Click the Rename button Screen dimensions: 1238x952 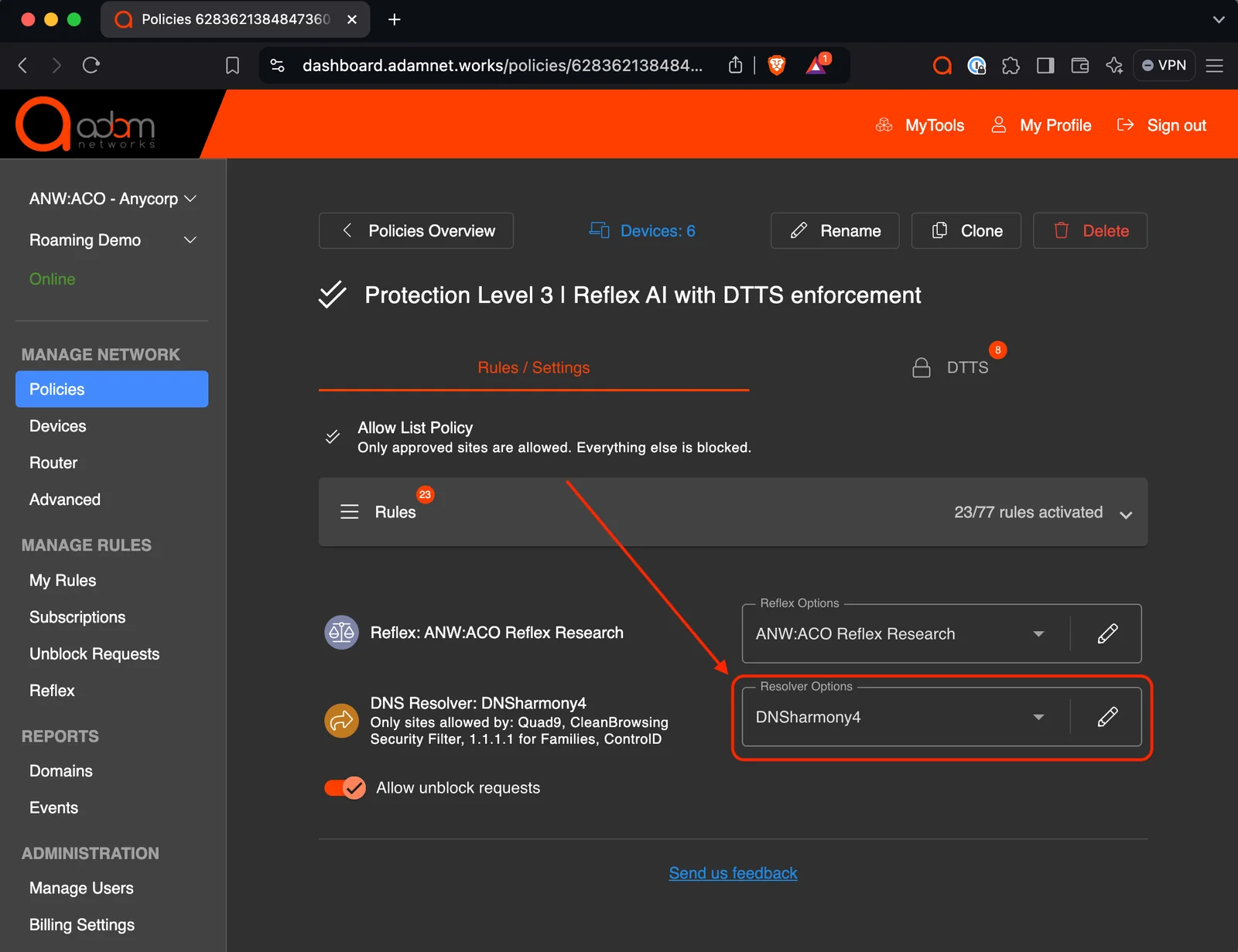835,230
